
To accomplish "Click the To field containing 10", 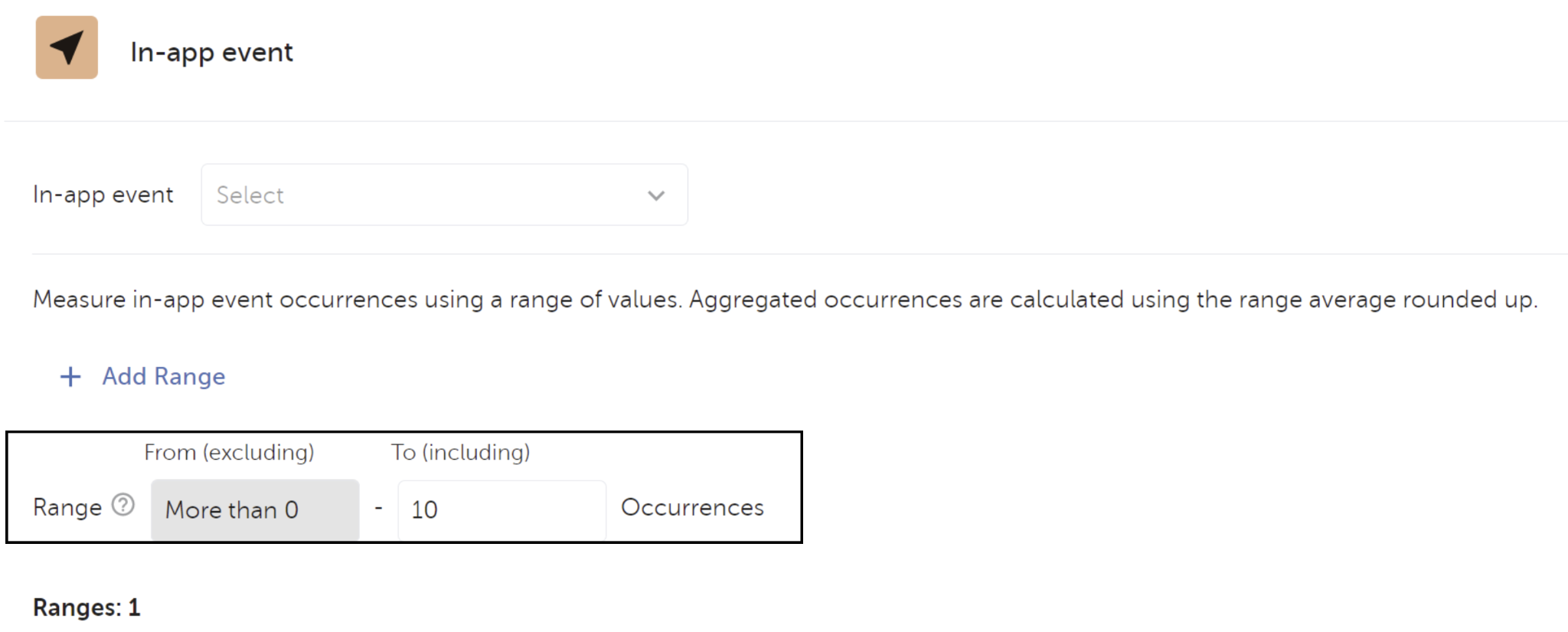I will 501,509.
